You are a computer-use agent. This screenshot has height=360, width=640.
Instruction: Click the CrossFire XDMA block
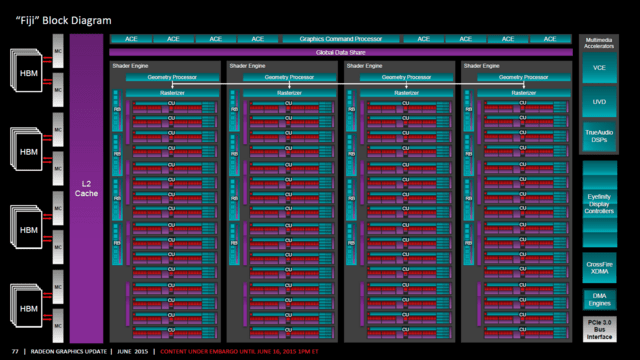[599, 268]
